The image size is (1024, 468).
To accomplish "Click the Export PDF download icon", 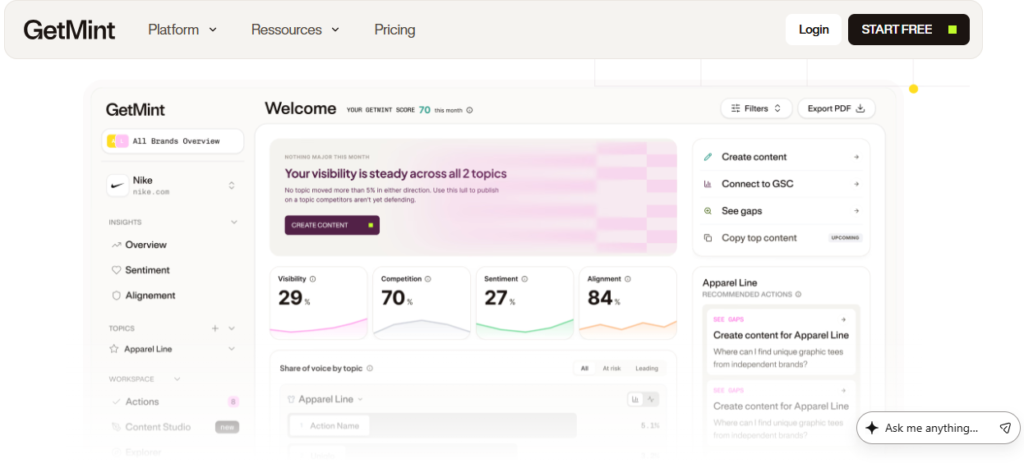I will [860, 108].
